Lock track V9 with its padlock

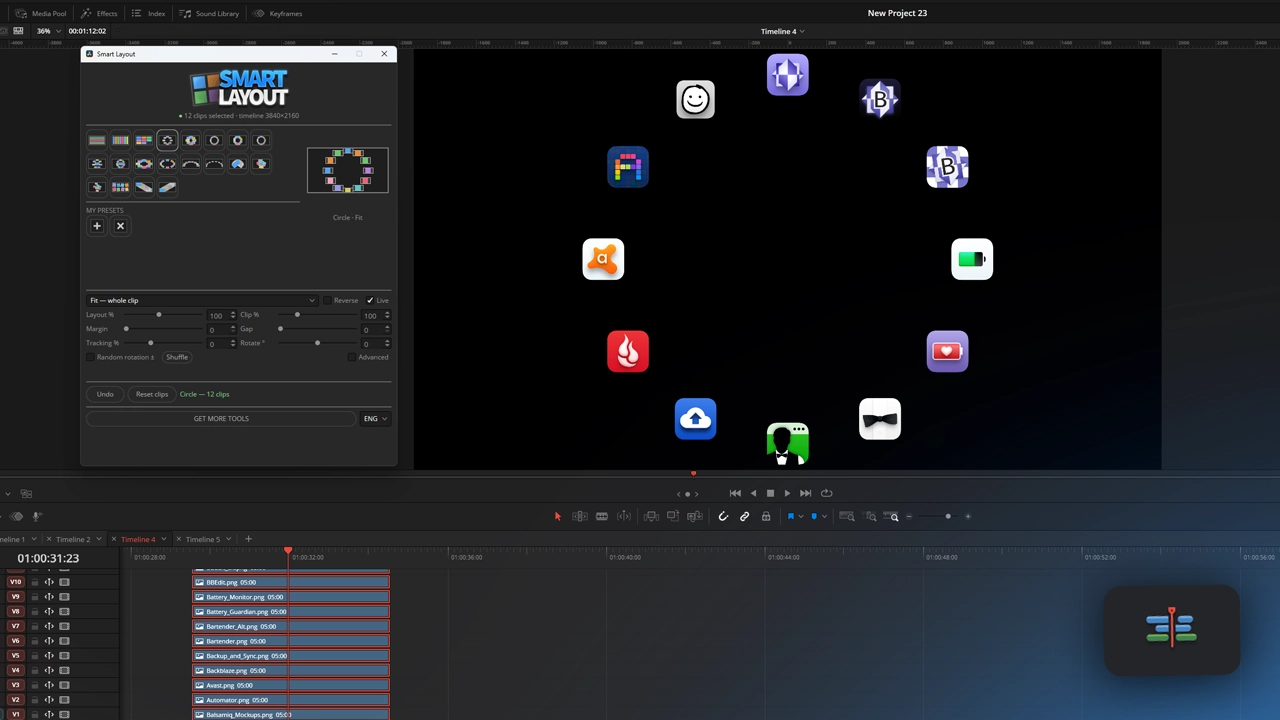tap(35, 597)
